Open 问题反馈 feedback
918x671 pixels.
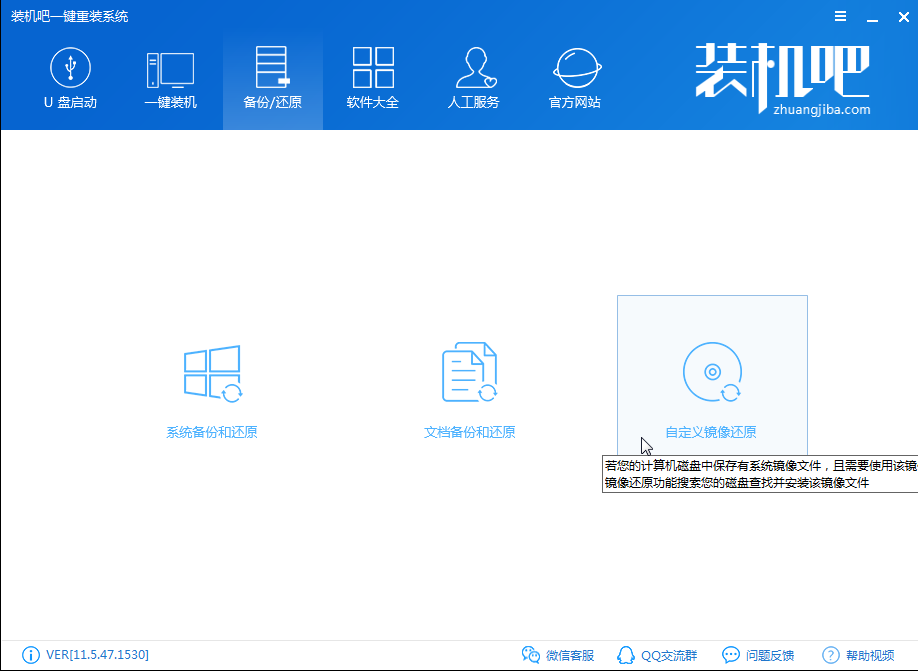[758, 655]
